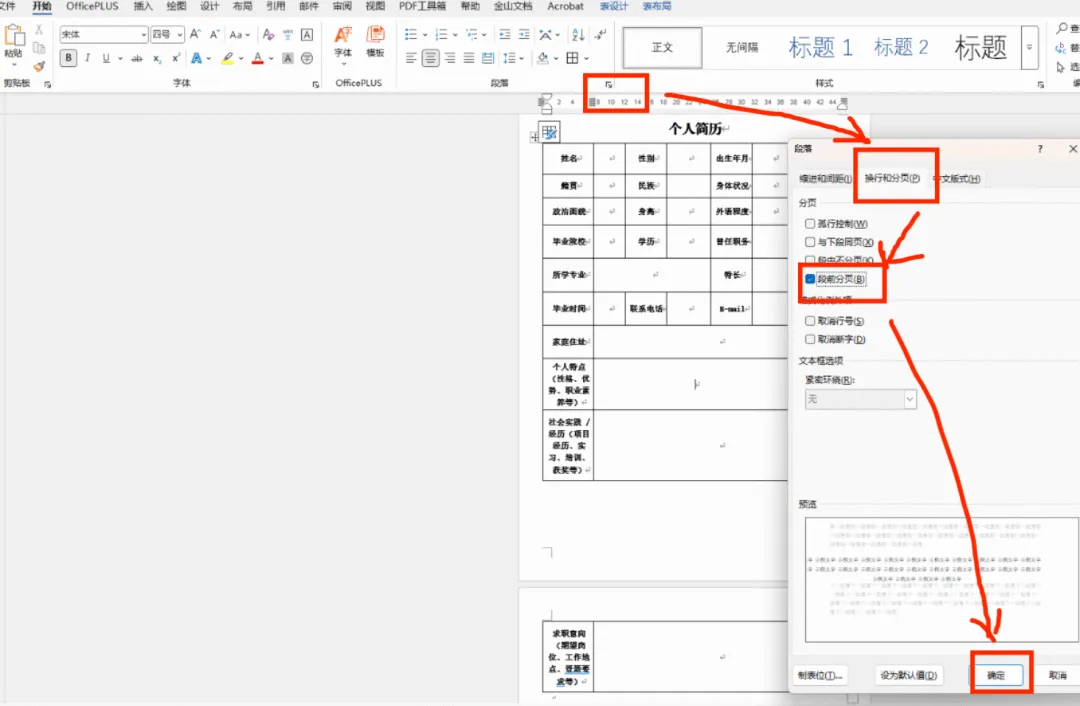Open the OfficePLUS ribbon tab

(92, 6)
